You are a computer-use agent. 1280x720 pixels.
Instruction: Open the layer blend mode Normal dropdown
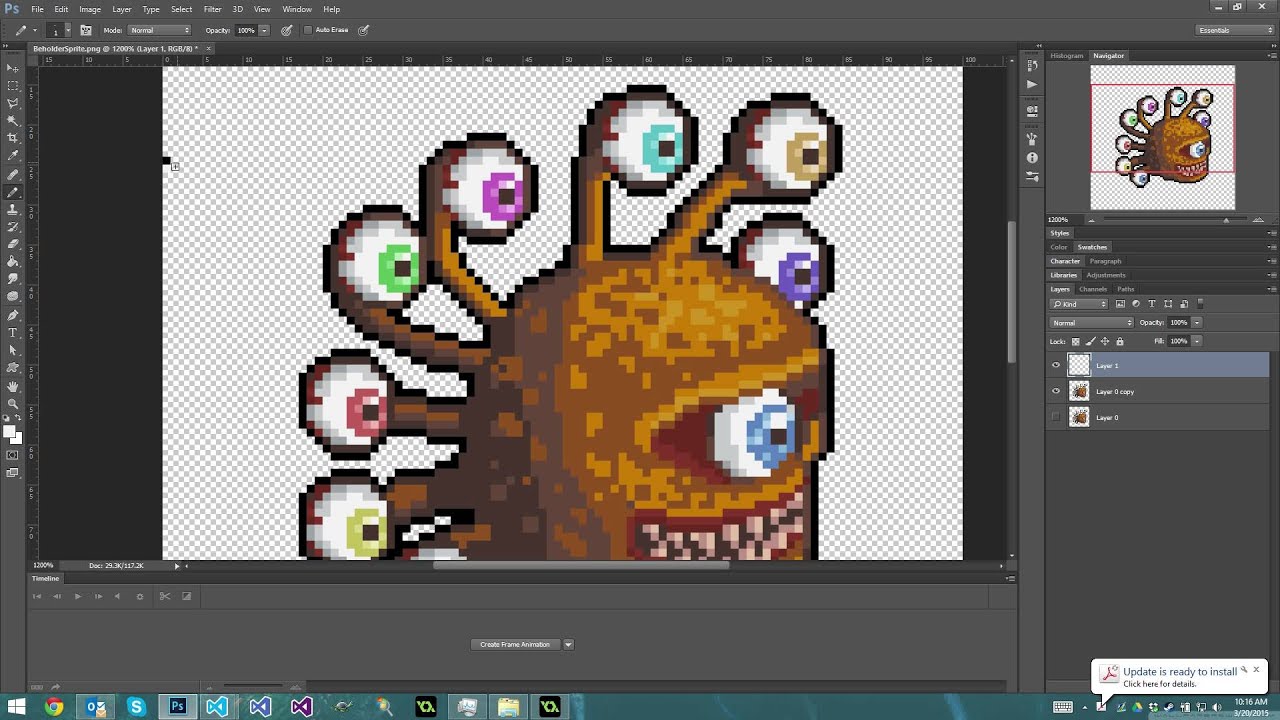(x=1091, y=323)
